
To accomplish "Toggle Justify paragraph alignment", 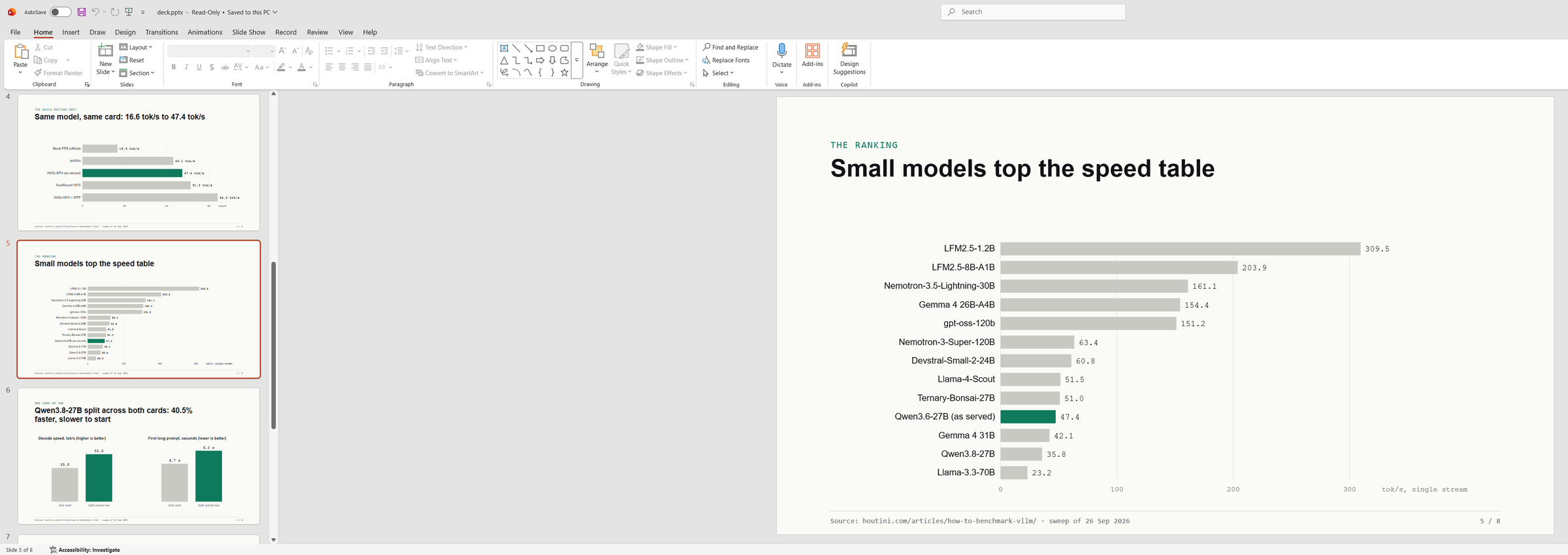I will click(368, 67).
